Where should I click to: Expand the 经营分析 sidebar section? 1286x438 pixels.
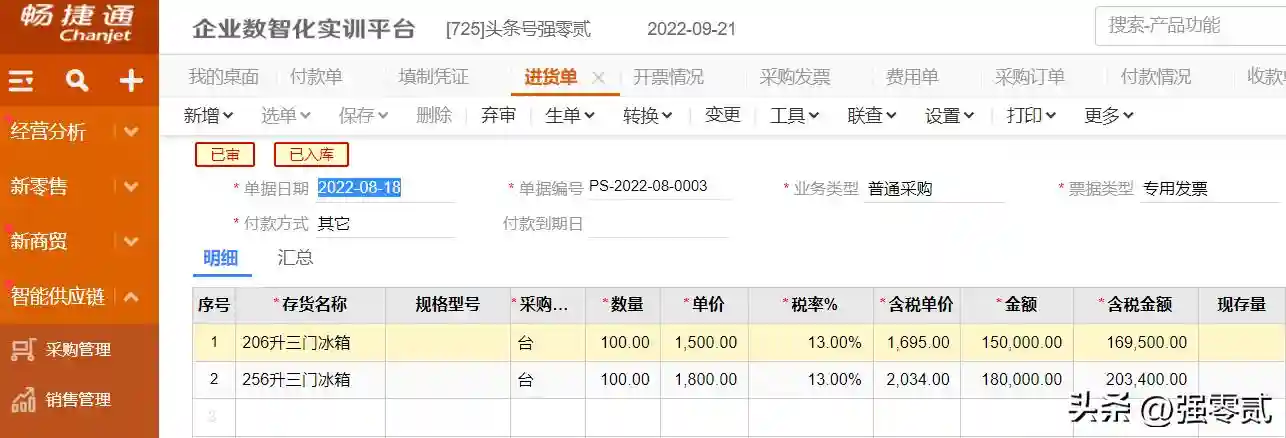(x=131, y=131)
